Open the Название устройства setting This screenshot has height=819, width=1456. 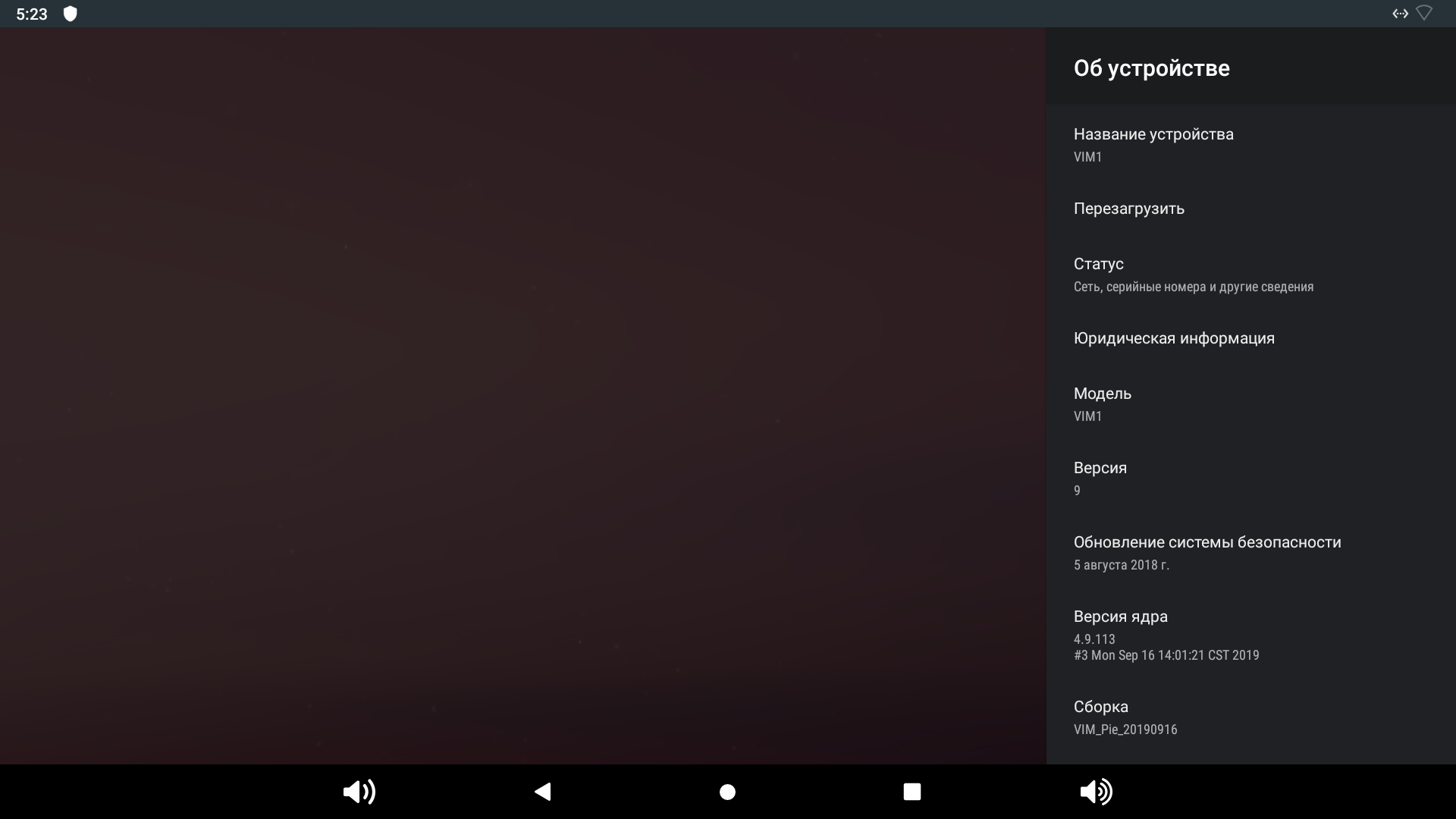[1251, 144]
